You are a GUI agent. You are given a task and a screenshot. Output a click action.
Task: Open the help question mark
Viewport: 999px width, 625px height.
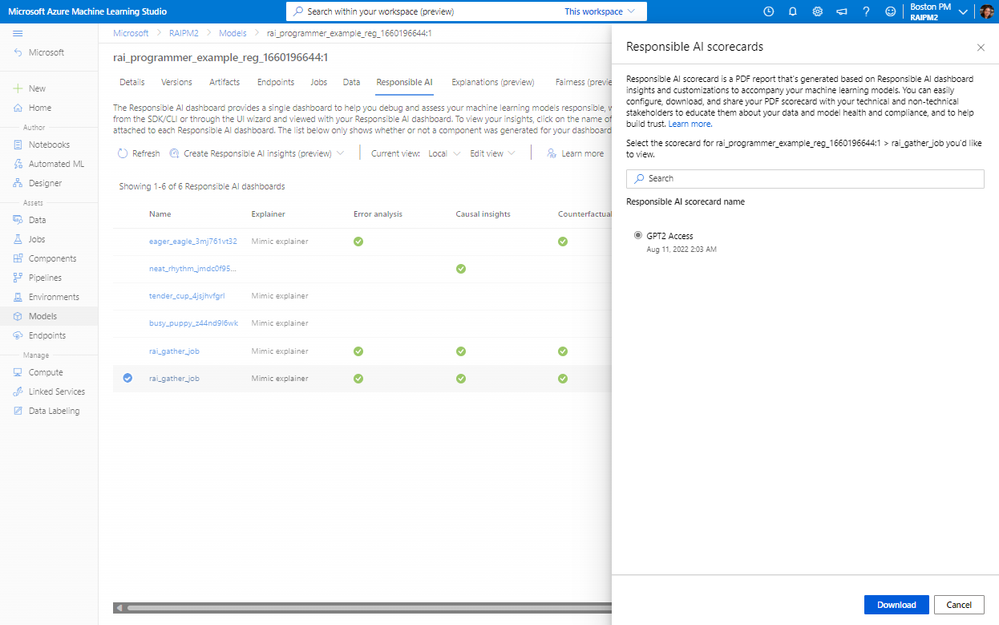(x=866, y=11)
